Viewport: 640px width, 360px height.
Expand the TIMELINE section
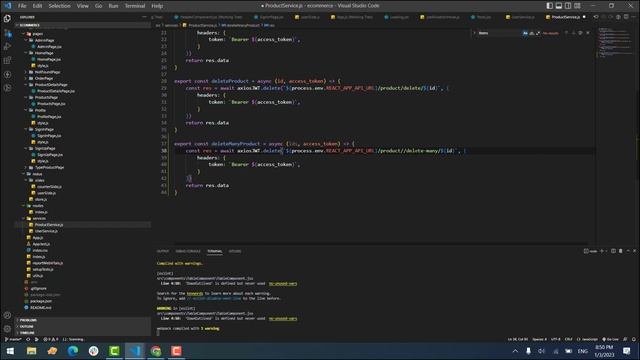(27, 333)
